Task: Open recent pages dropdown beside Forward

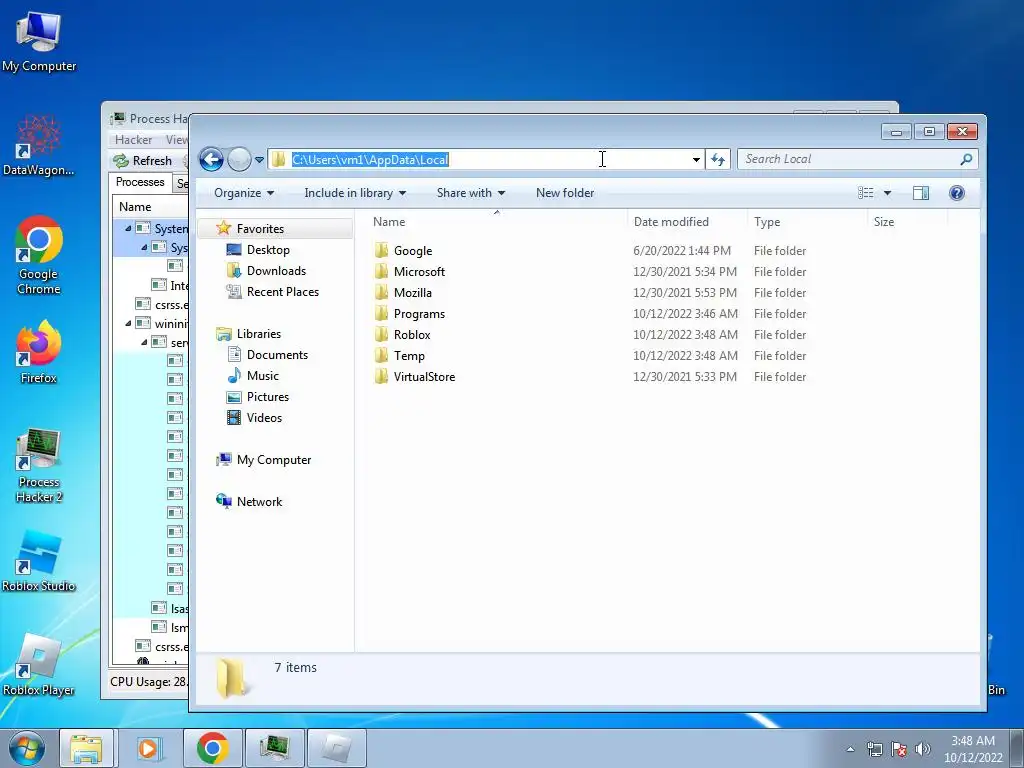Action: click(259, 159)
